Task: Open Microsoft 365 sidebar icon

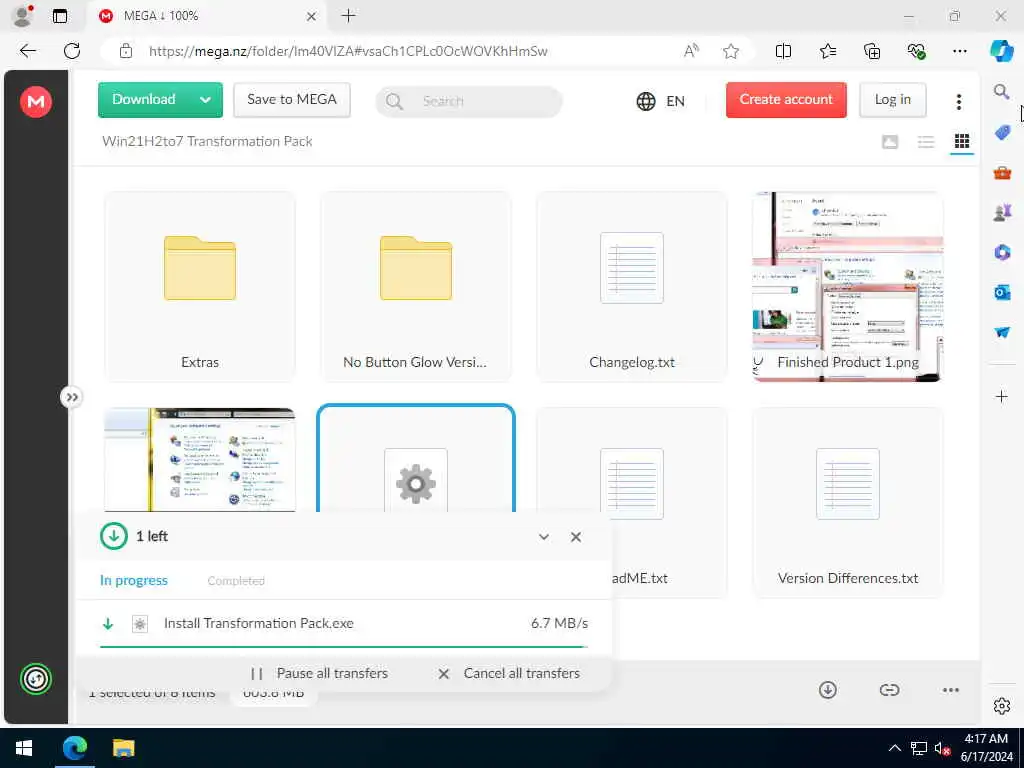Action: click(1002, 253)
